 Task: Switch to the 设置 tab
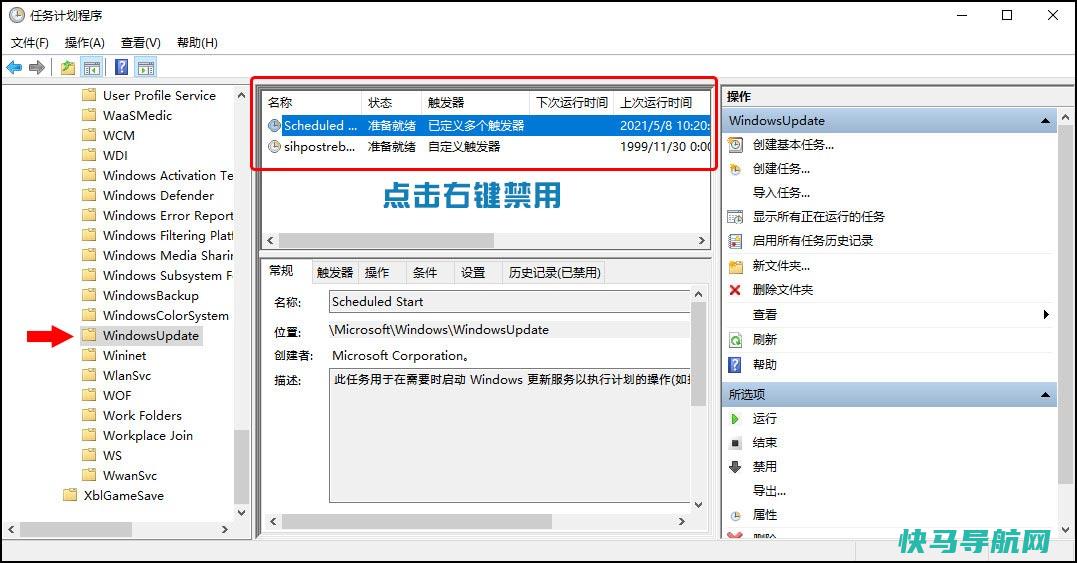click(473, 273)
